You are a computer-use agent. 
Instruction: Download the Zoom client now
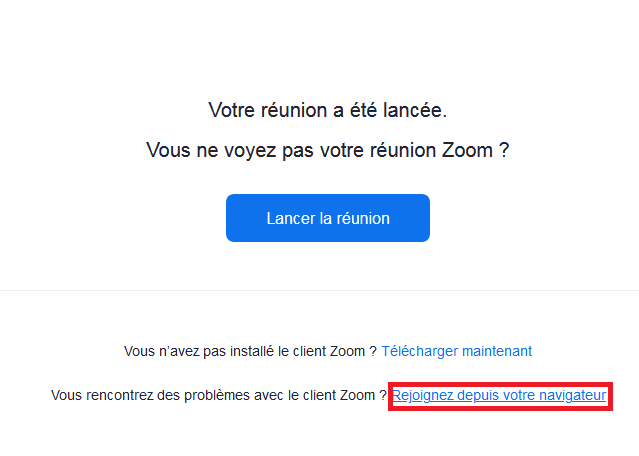point(457,351)
